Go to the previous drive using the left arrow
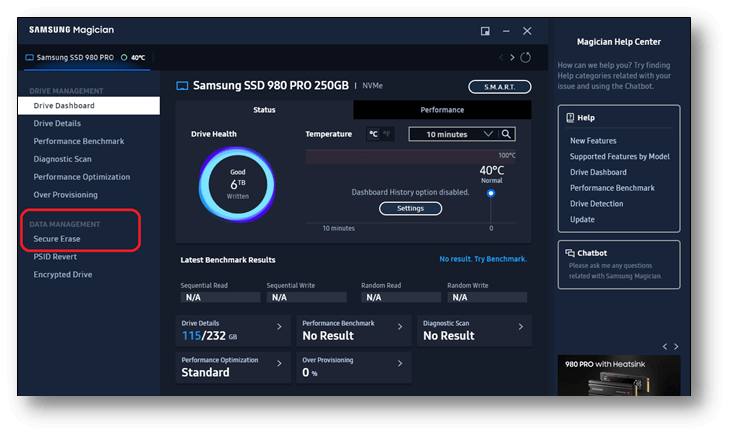The width and height of the screenshot is (730, 435). (x=501, y=58)
